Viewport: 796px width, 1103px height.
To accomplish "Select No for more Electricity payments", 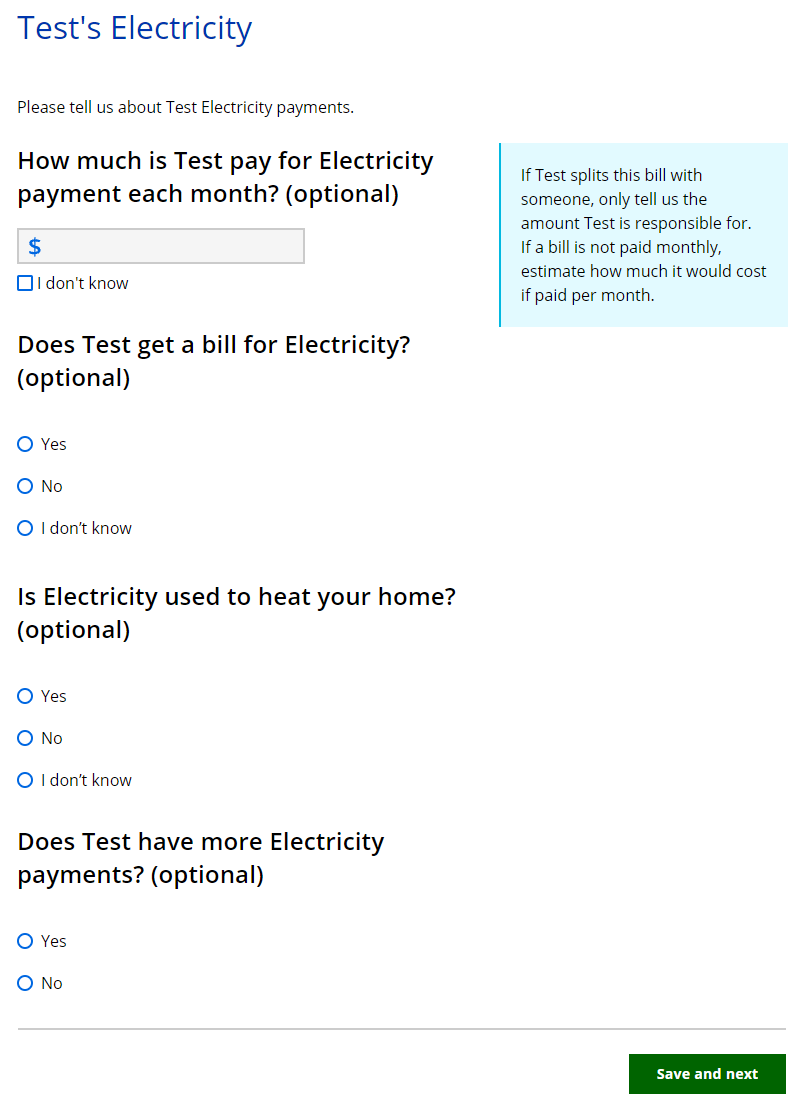I will tap(26, 983).
